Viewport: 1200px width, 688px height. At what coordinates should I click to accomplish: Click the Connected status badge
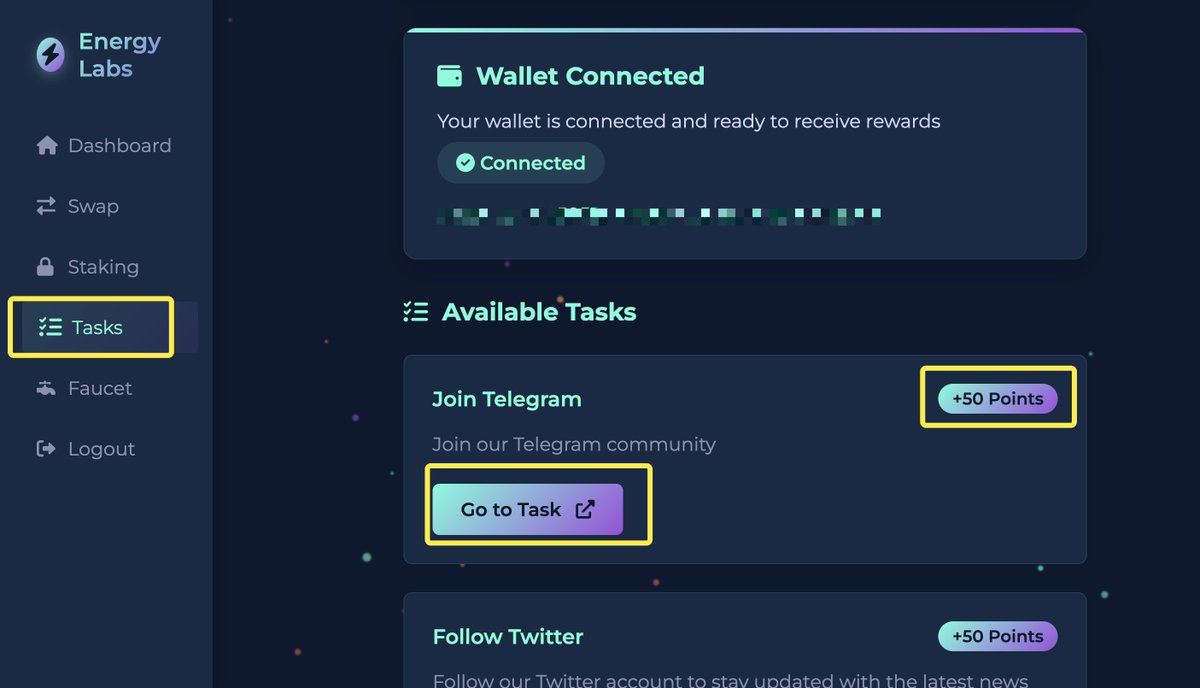(521, 163)
